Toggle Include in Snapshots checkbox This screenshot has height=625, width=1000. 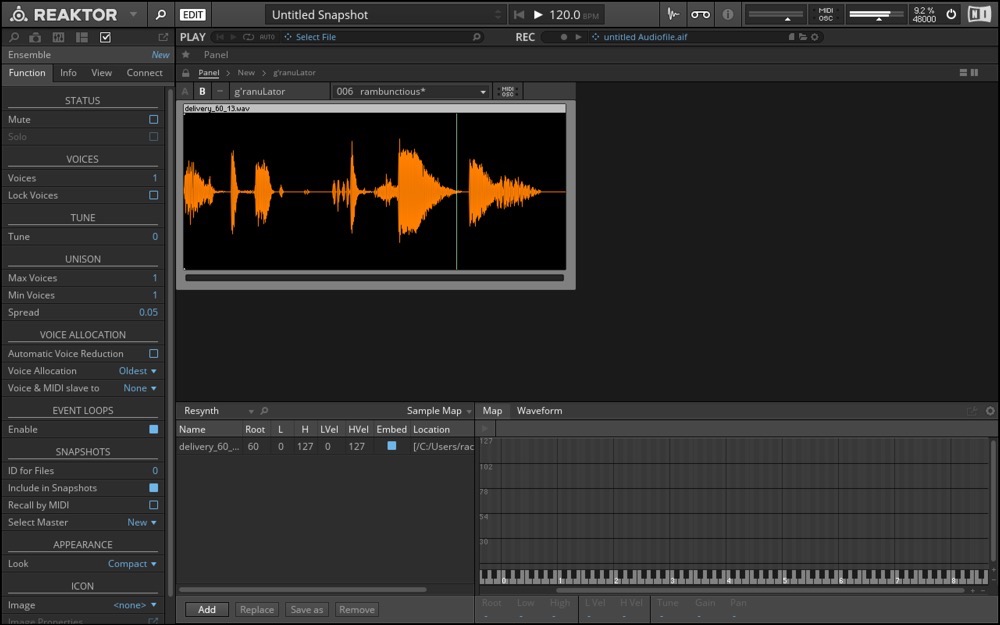154,488
